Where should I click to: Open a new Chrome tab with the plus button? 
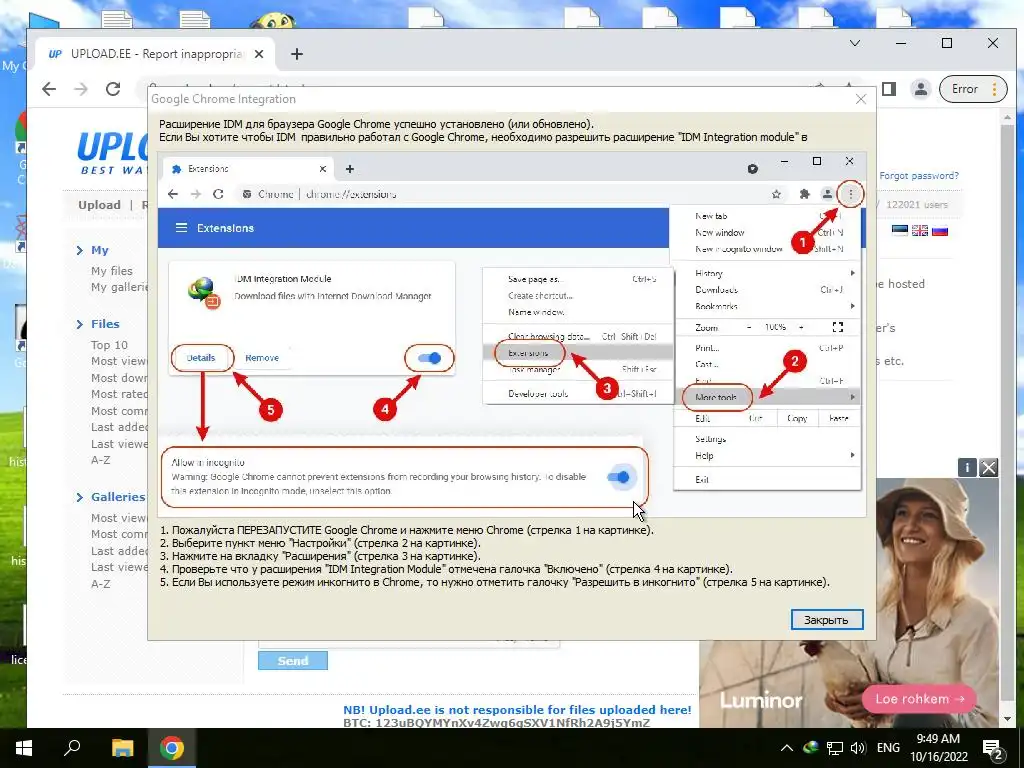[296, 54]
